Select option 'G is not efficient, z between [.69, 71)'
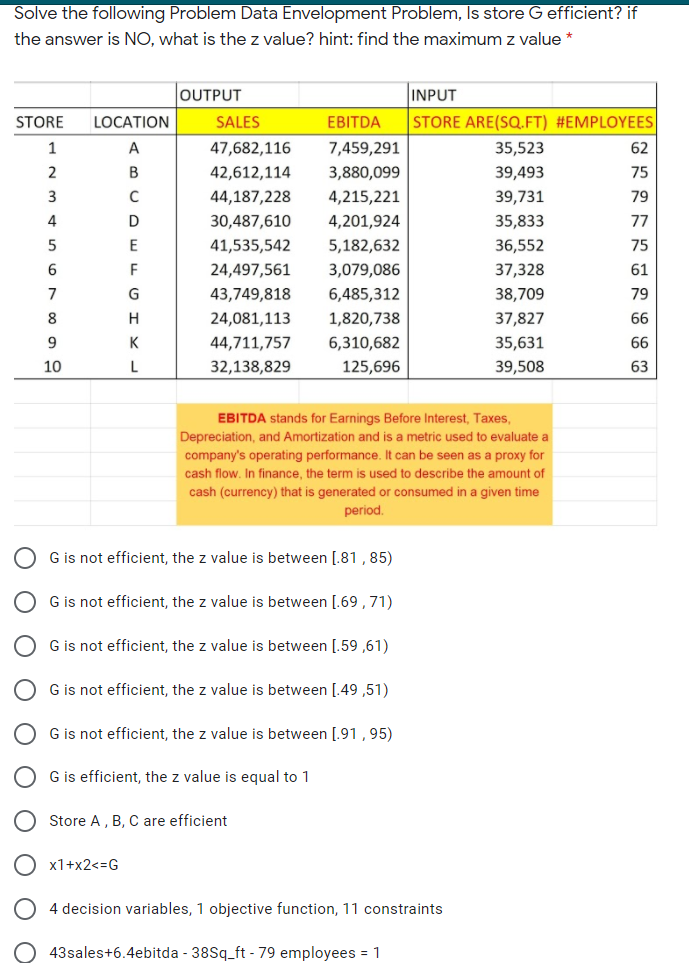 pyautogui.click(x=25, y=602)
